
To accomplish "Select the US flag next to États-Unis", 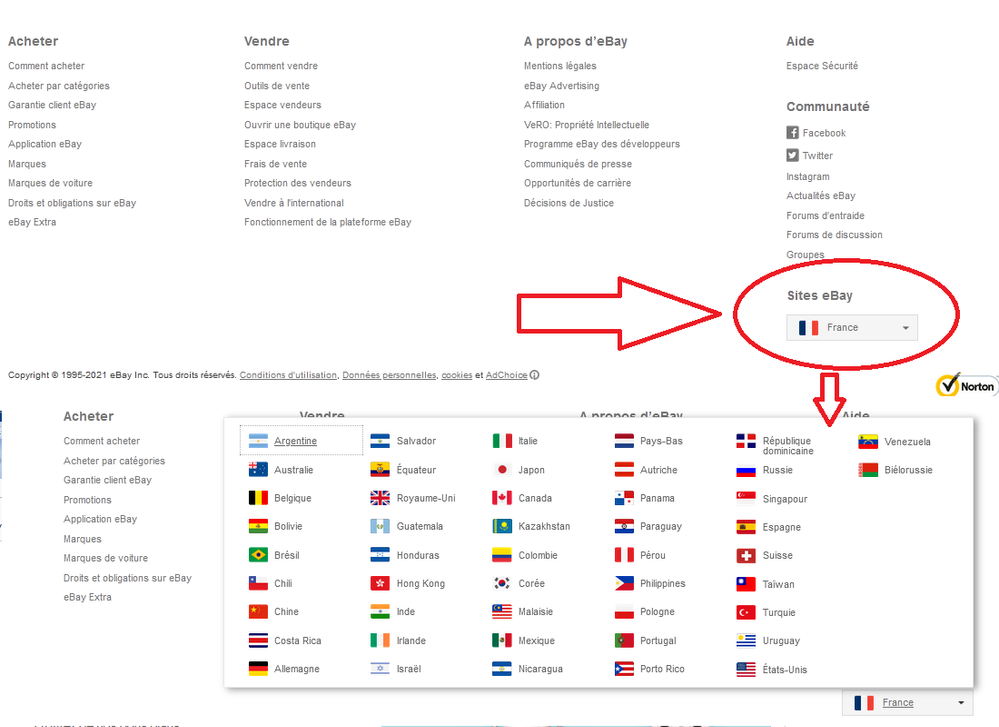I will [x=746, y=670].
